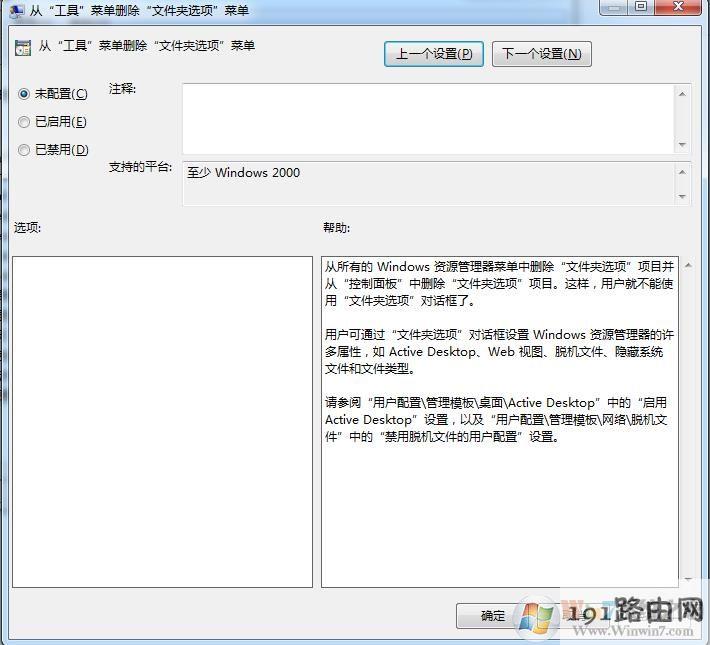Click the window title bar system icon

[x=17, y=11]
